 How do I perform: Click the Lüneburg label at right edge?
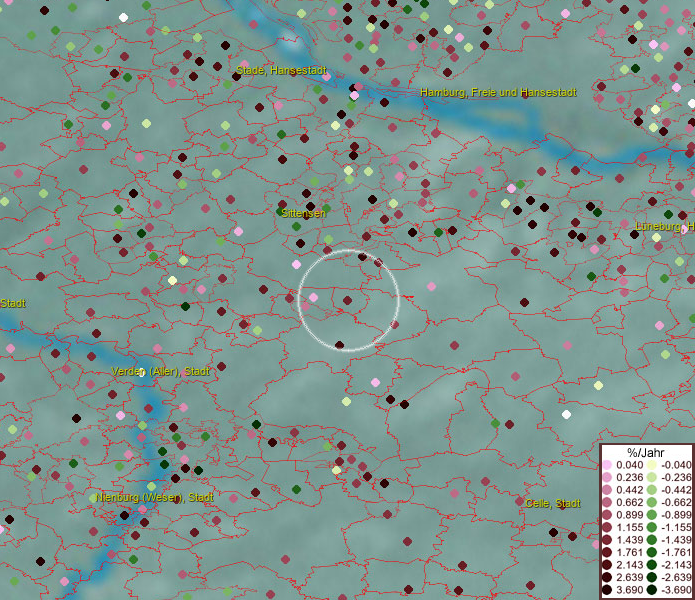point(665,226)
